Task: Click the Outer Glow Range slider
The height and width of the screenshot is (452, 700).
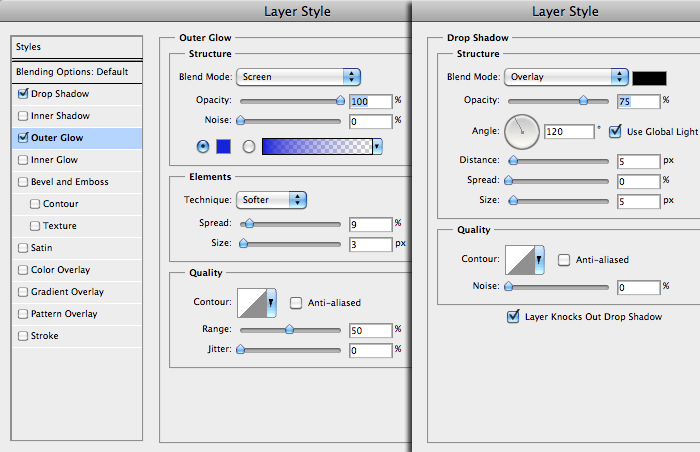Action: pos(290,329)
